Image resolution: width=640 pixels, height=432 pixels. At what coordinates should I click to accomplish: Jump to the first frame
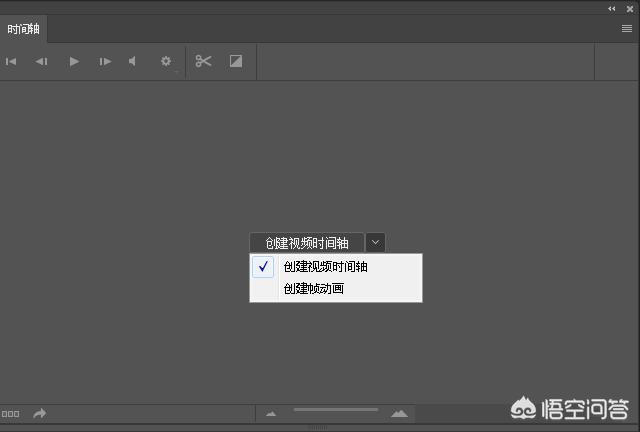tap(11, 62)
